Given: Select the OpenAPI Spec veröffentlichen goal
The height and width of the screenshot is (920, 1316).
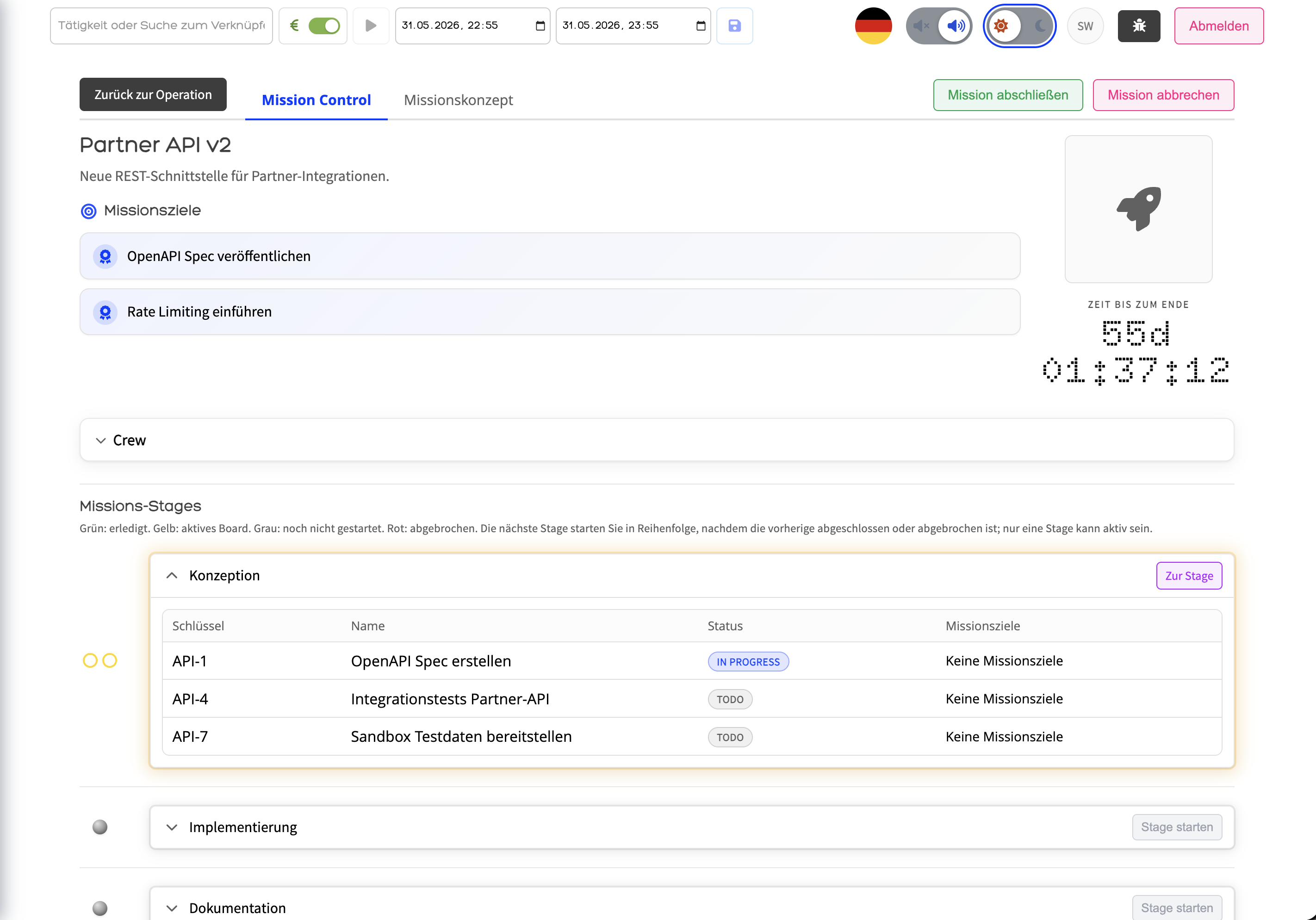Looking at the screenshot, I should point(550,256).
